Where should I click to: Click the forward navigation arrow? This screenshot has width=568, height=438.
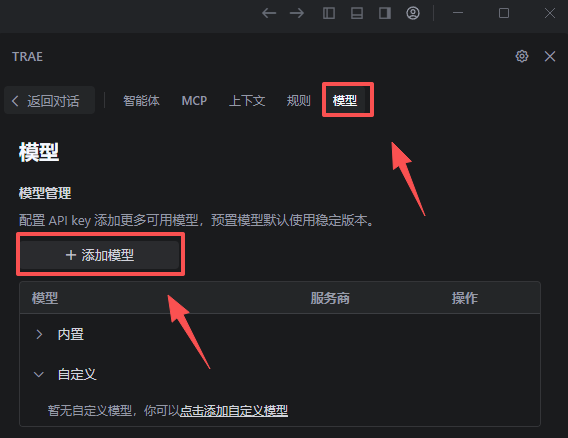[x=297, y=13]
